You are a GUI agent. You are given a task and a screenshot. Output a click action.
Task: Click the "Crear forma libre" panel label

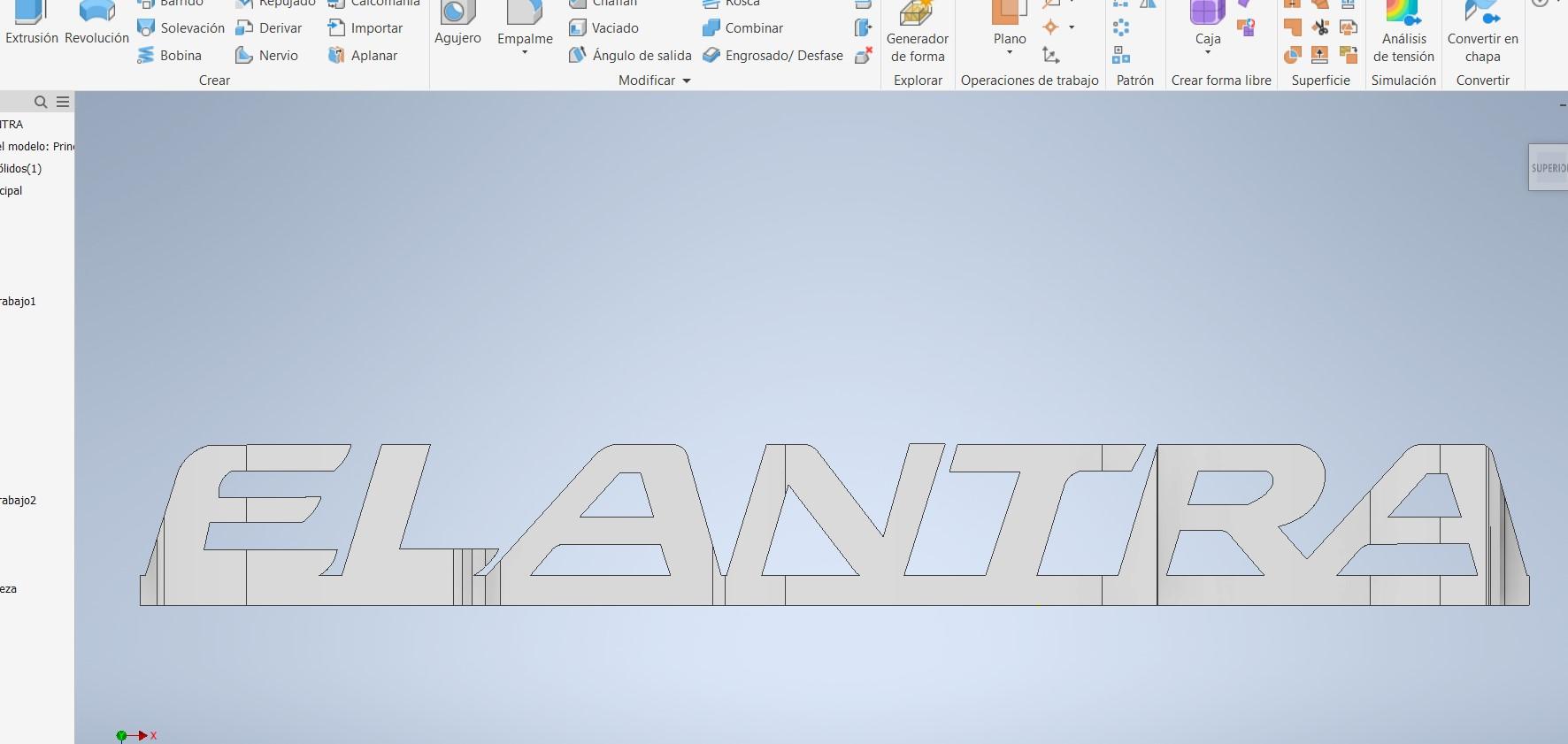tap(1221, 80)
